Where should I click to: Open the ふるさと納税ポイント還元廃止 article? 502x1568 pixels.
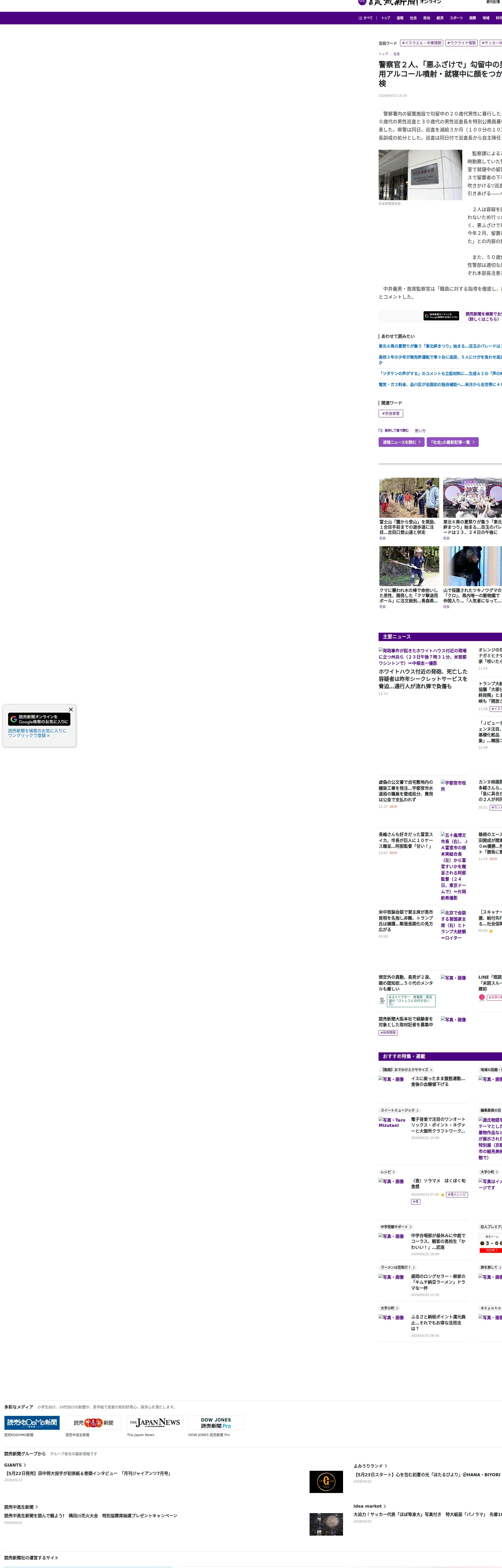439,1323
